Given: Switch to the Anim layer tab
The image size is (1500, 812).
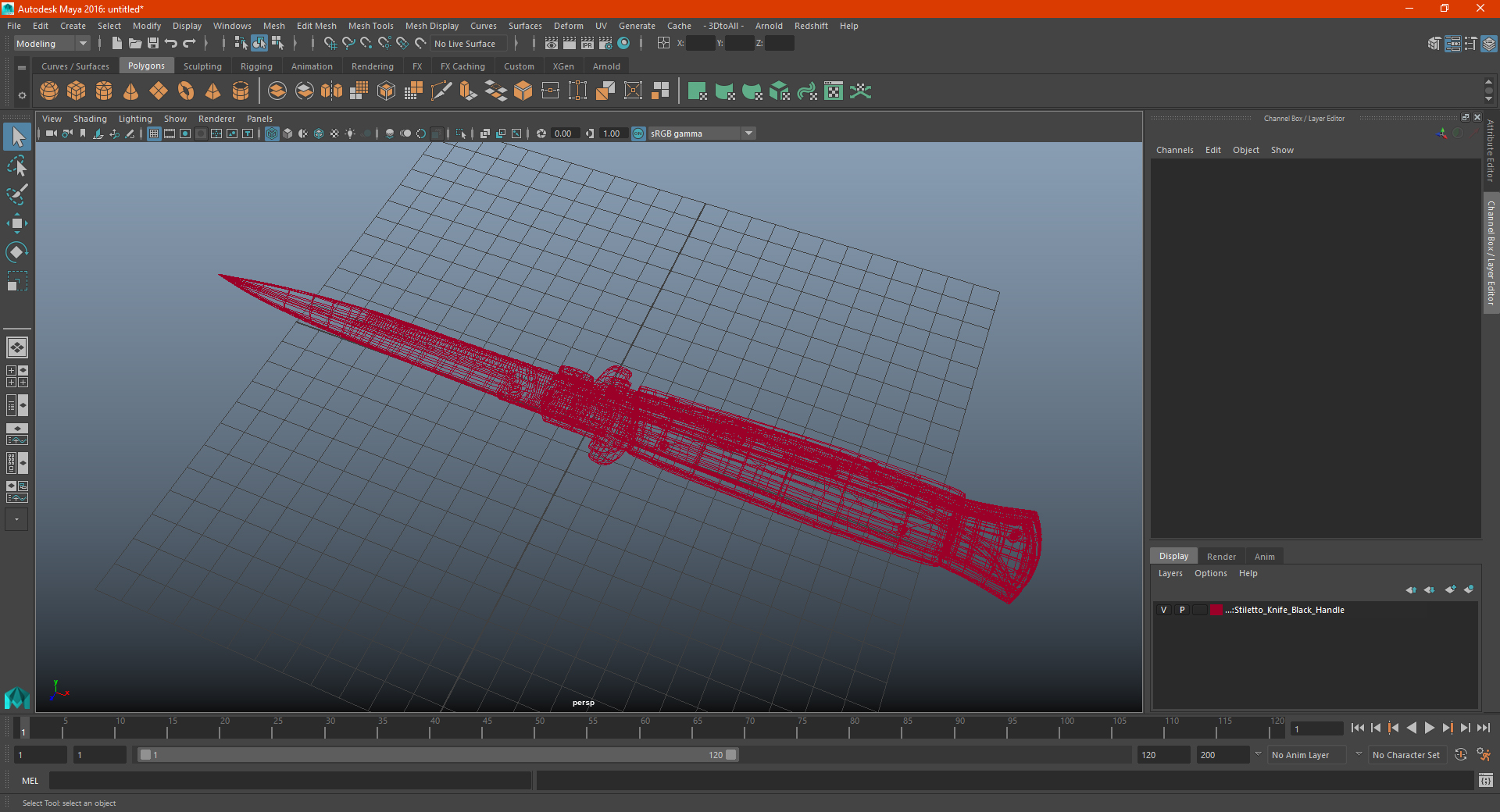Looking at the screenshot, I should pos(1264,557).
